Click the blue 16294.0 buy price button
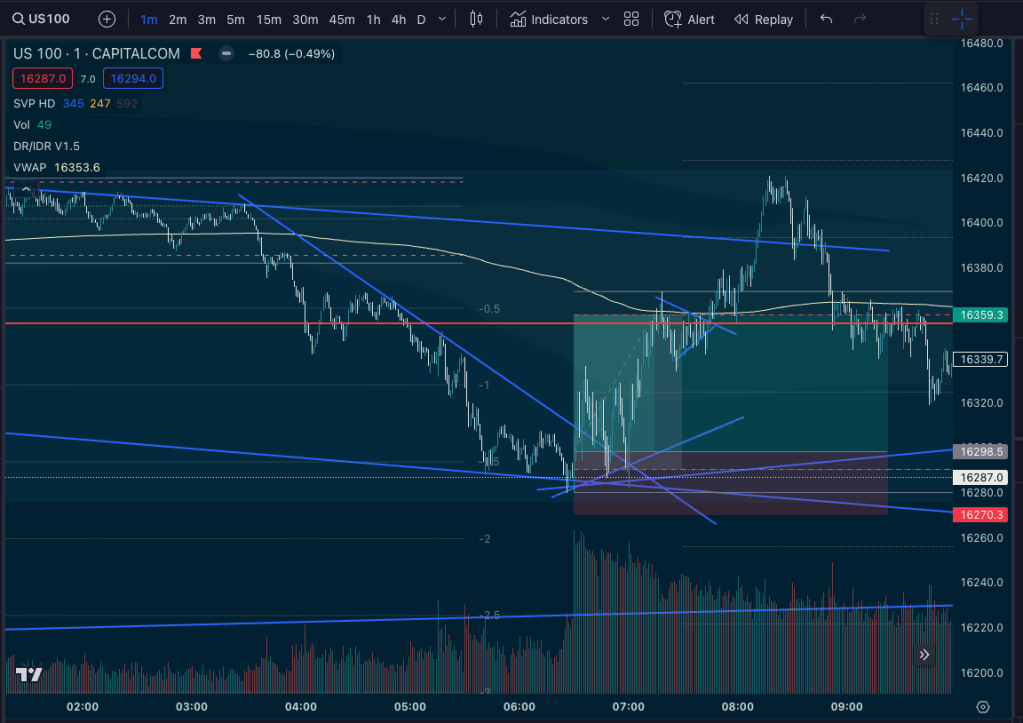This screenshot has height=723, width=1023. 132,78
